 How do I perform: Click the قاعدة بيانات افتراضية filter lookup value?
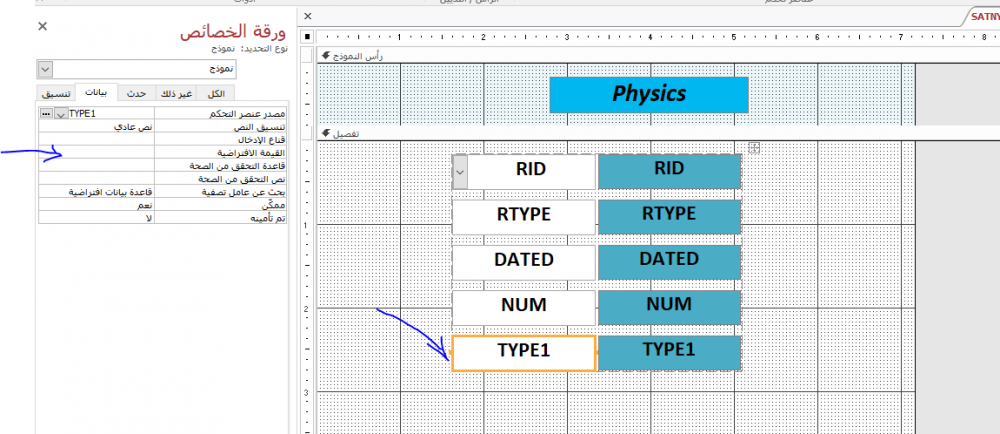coord(96,191)
